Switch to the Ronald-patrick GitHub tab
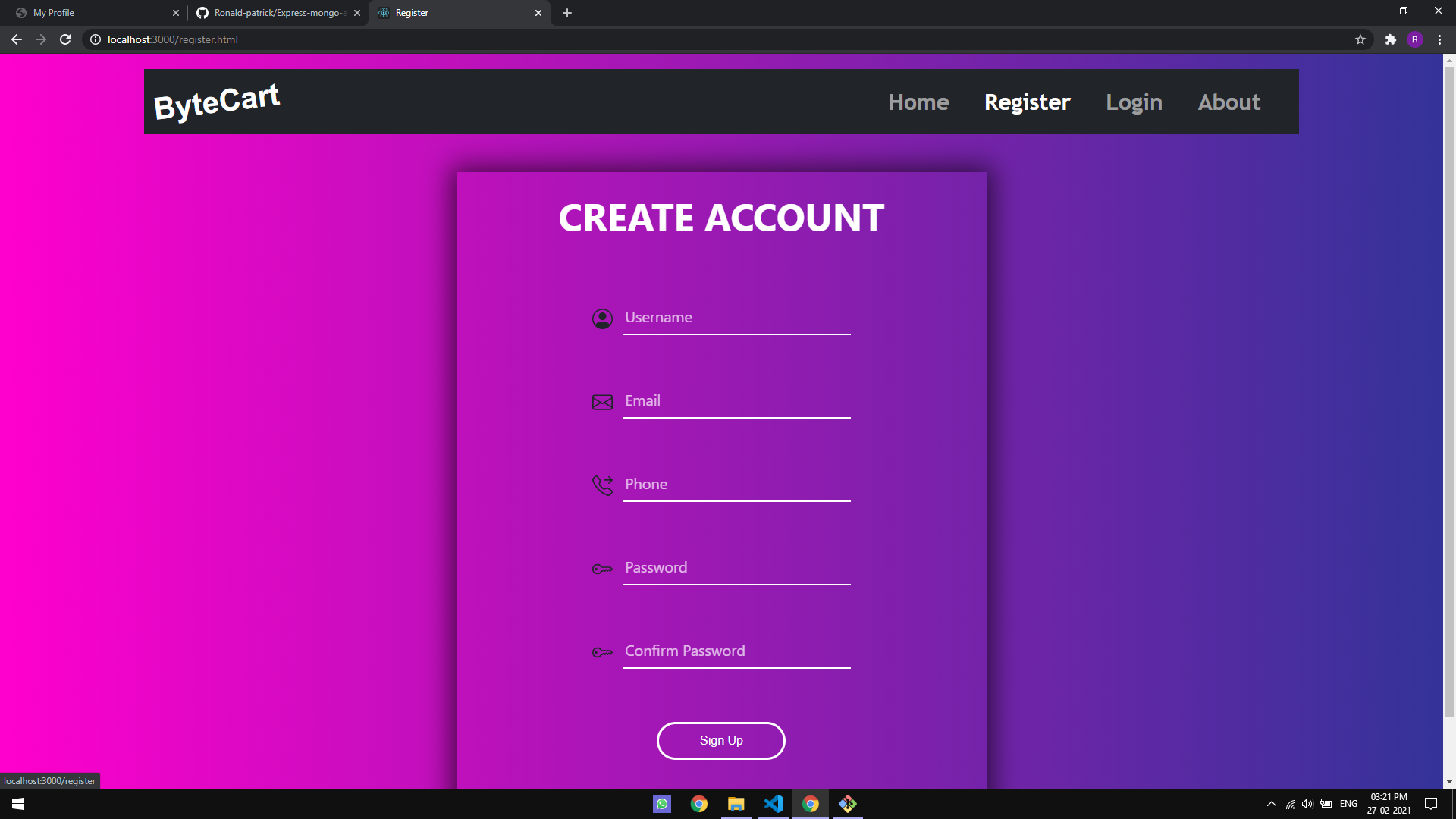The width and height of the screenshot is (1456, 819). pyautogui.click(x=273, y=13)
